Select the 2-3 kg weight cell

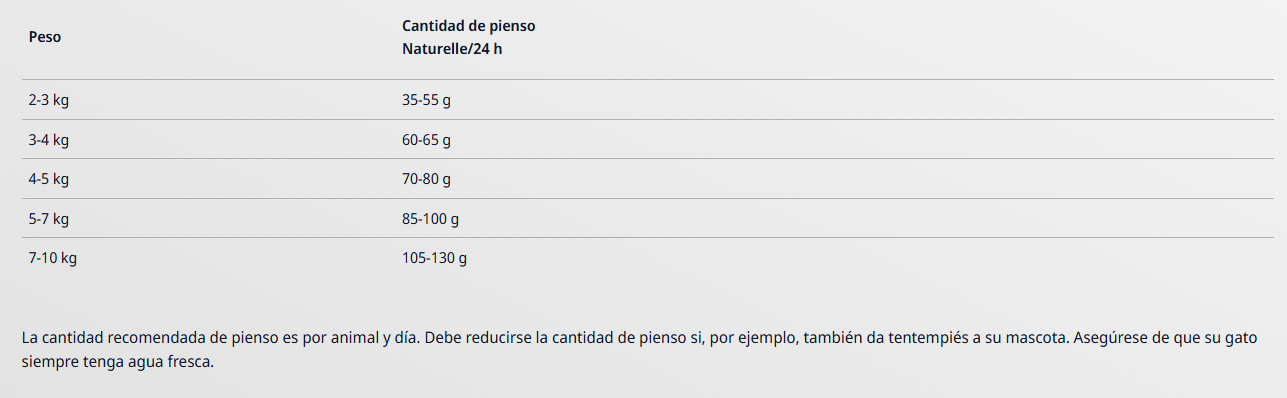pos(48,100)
